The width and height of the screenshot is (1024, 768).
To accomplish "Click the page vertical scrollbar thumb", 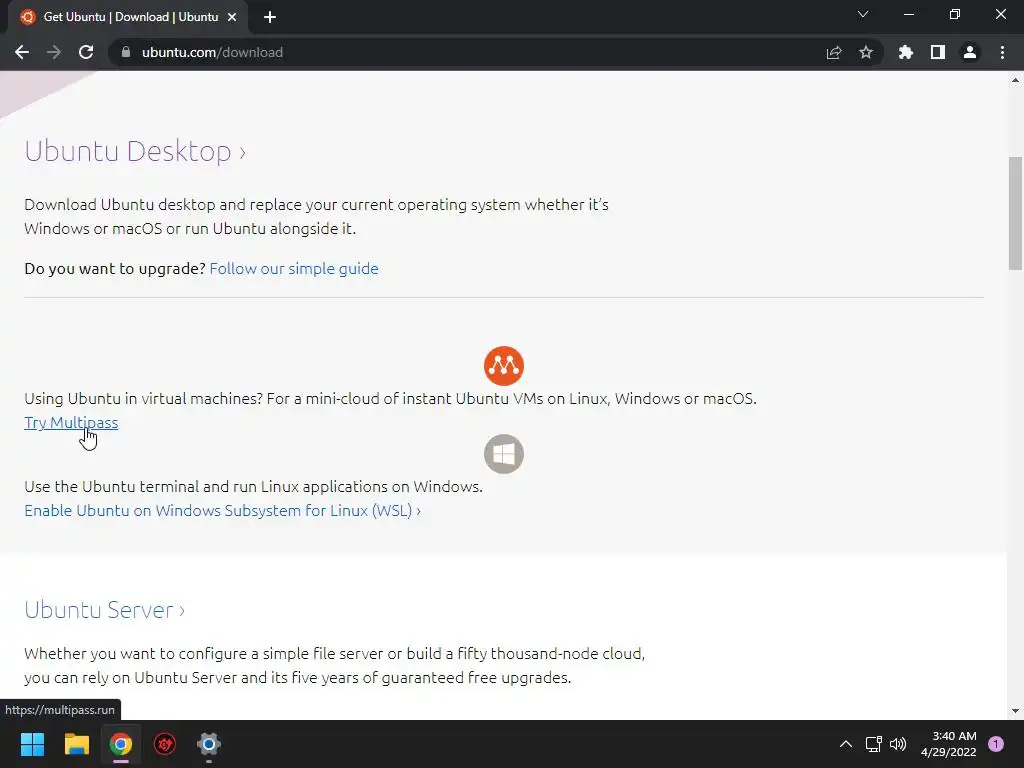I will (1015, 213).
